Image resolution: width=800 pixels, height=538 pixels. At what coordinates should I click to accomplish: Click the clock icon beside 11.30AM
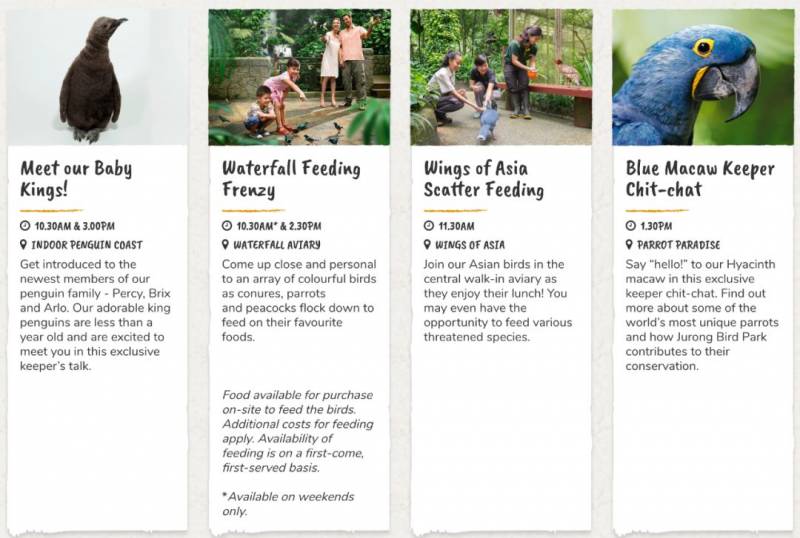coord(429,226)
